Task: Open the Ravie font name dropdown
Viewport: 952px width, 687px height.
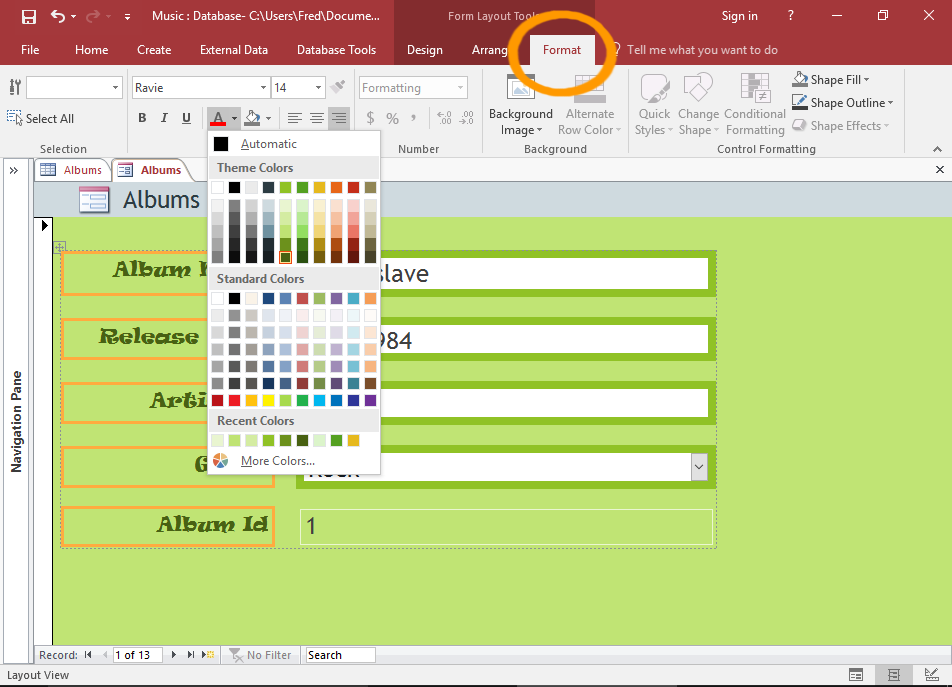Action: point(263,87)
